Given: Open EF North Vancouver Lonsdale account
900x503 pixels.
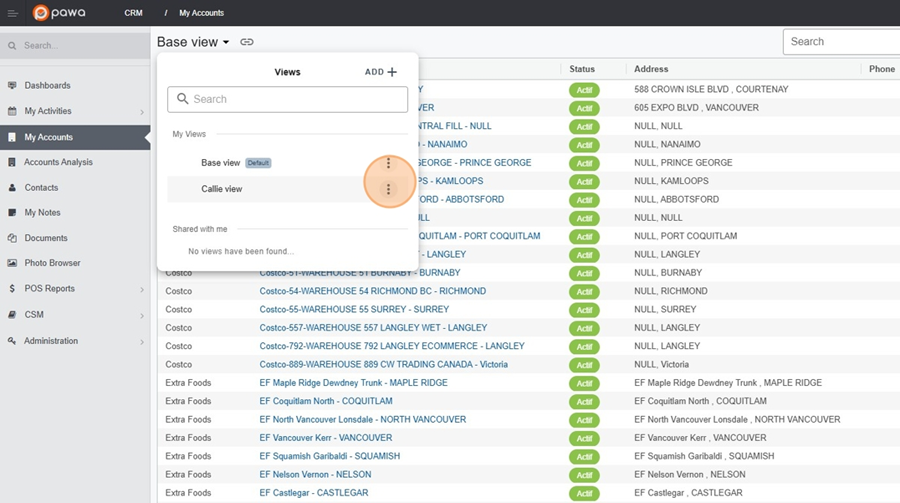Looking at the screenshot, I should pos(363,420).
